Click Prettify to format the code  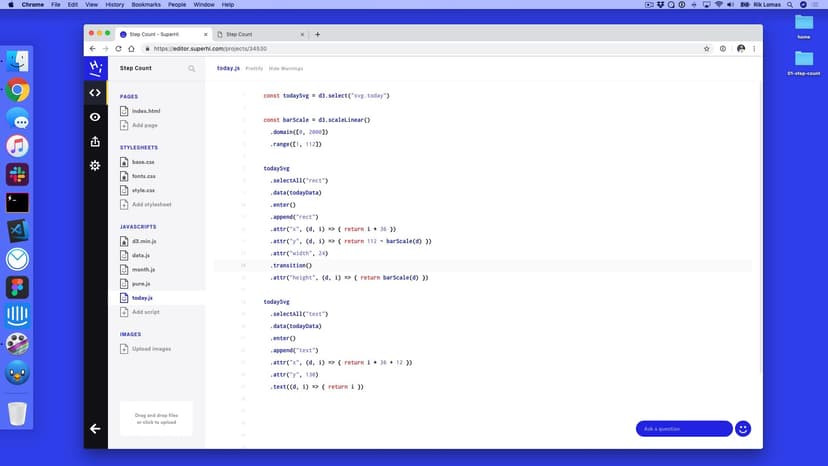[x=255, y=69]
